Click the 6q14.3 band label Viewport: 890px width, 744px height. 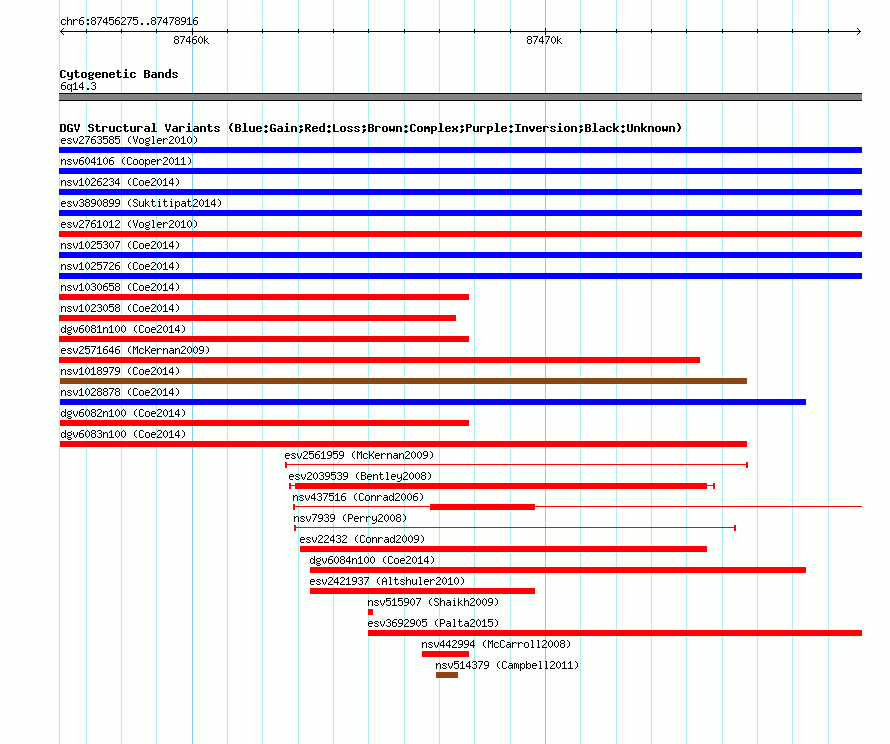[78, 86]
